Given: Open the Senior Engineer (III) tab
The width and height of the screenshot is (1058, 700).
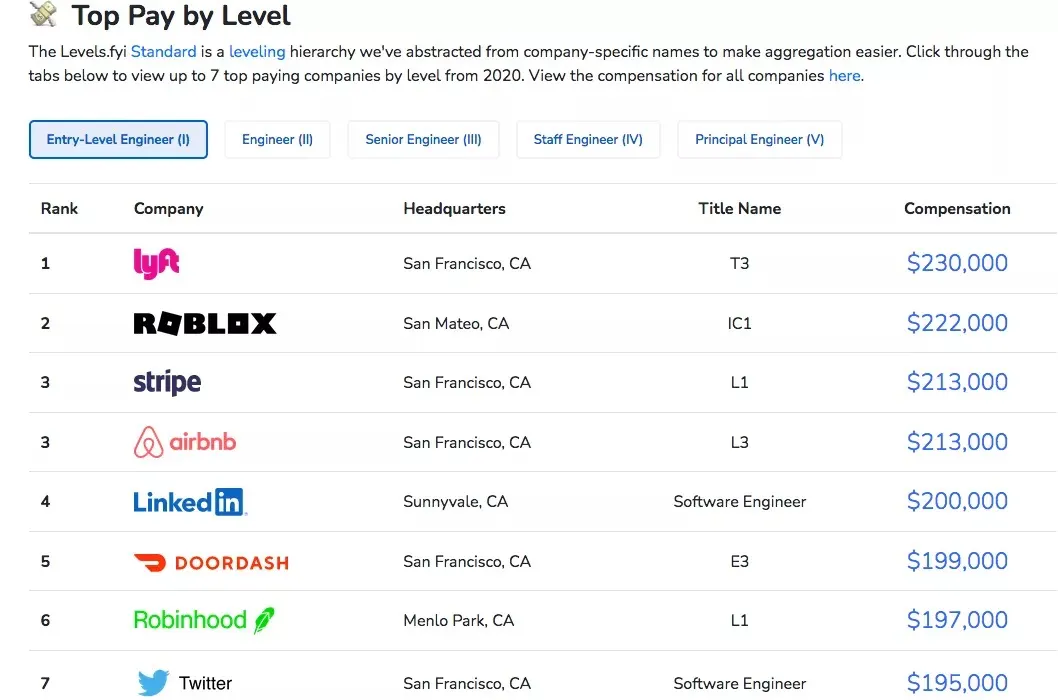Looking at the screenshot, I should tap(423, 140).
